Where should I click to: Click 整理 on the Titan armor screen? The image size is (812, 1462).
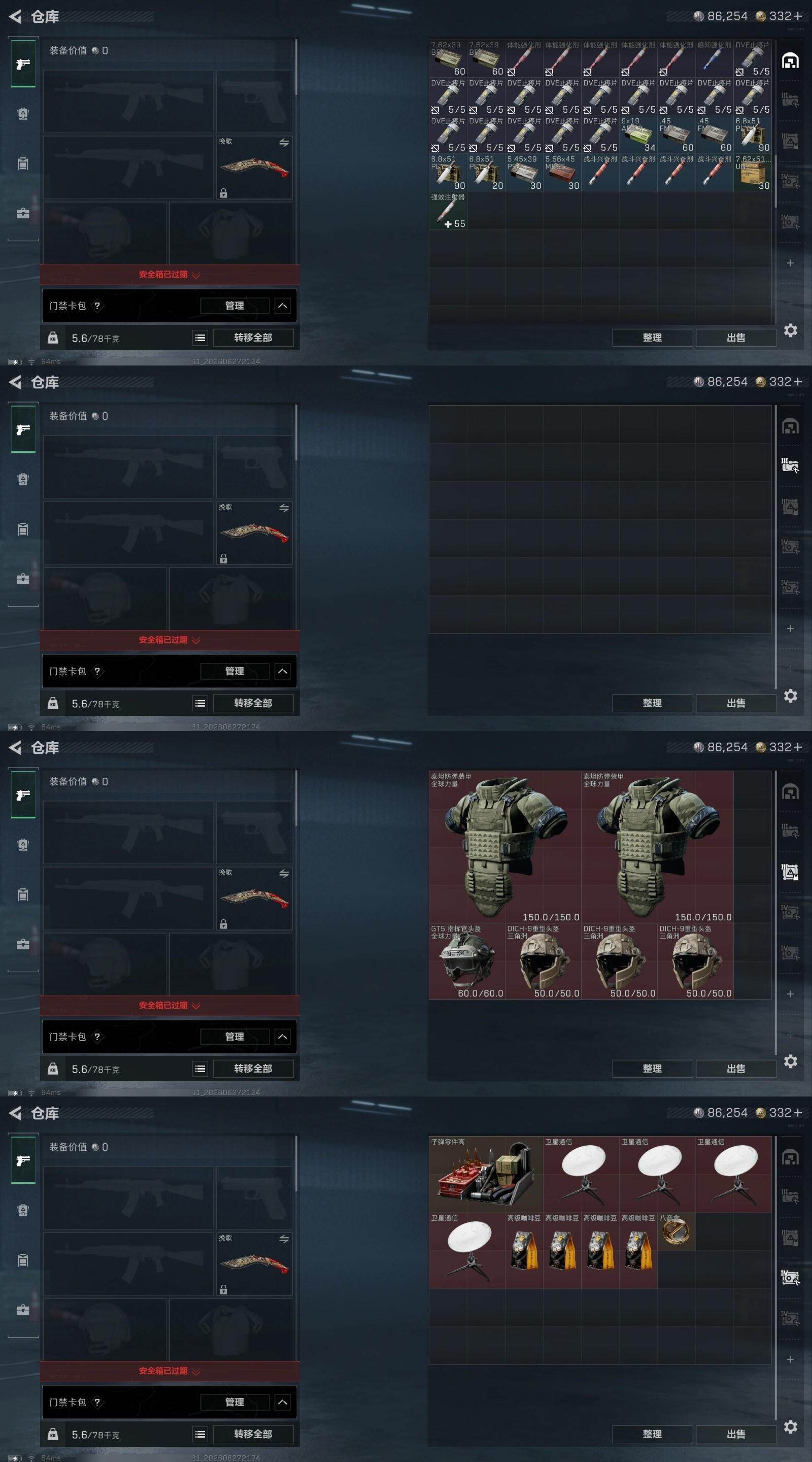coord(652,1069)
